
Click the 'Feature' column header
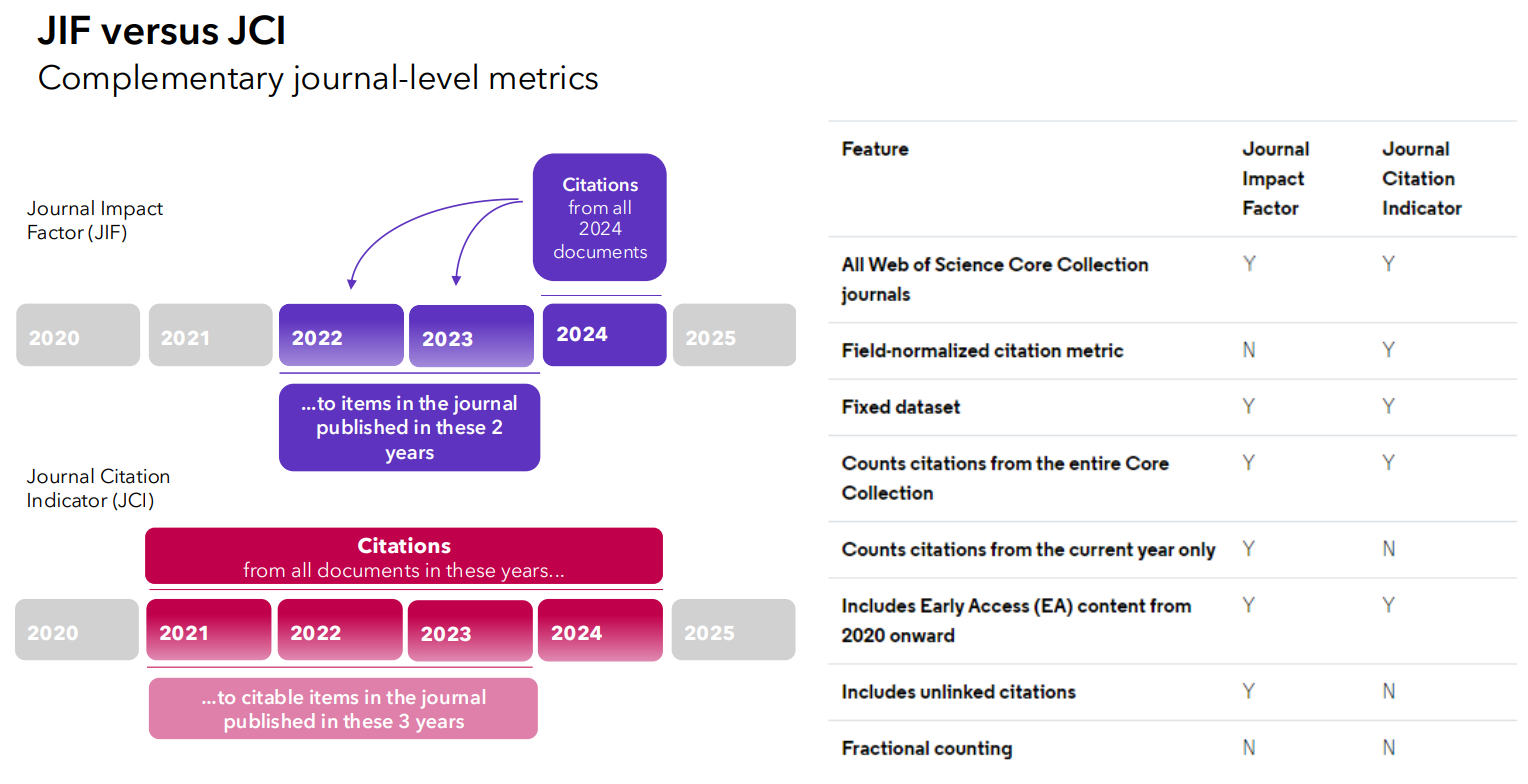[875, 149]
